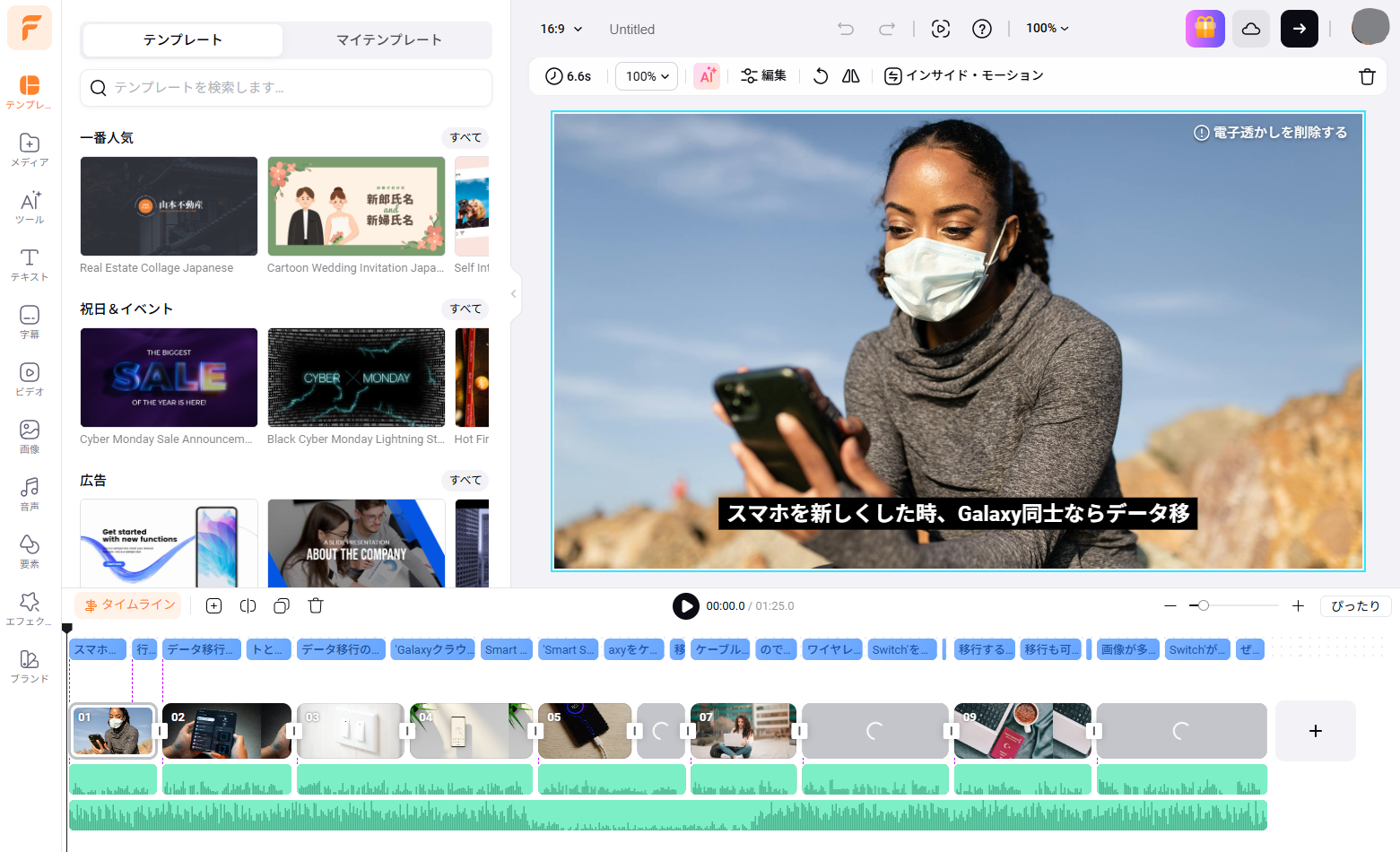Click the trash icon in the timeline toolbar
1400x852 pixels.
316,606
